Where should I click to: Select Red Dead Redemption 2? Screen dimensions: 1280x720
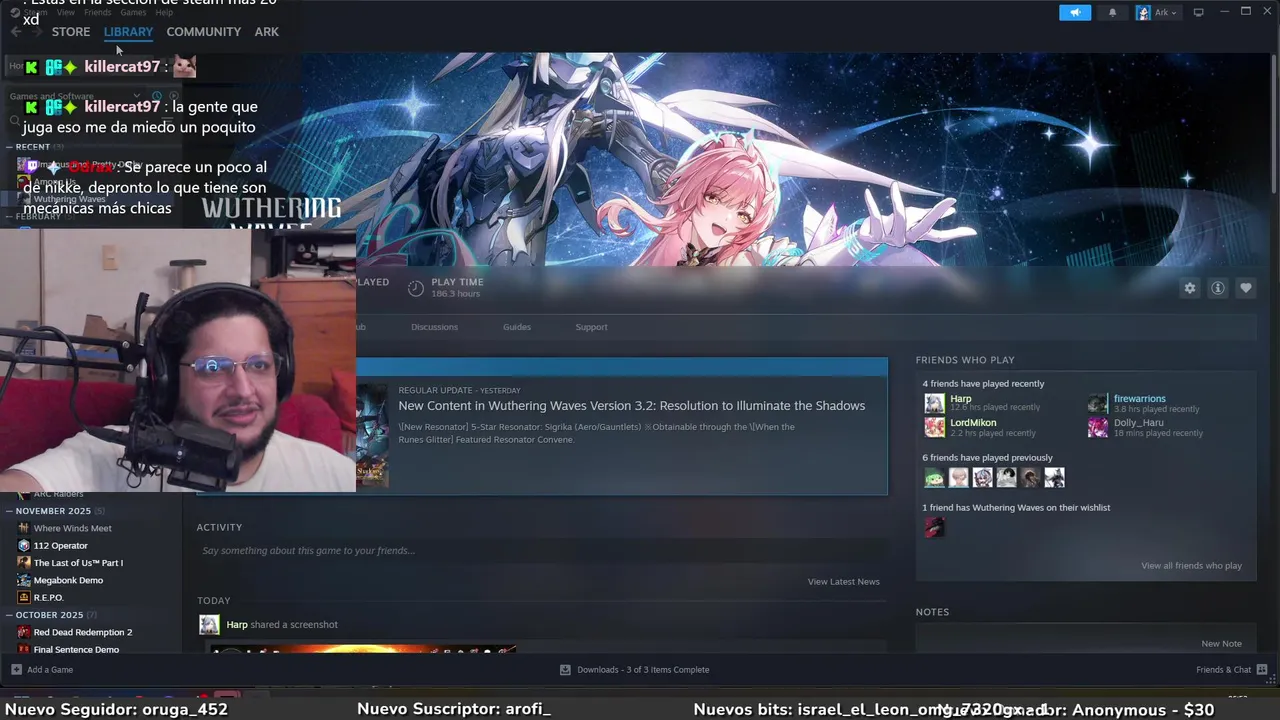coord(83,632)
